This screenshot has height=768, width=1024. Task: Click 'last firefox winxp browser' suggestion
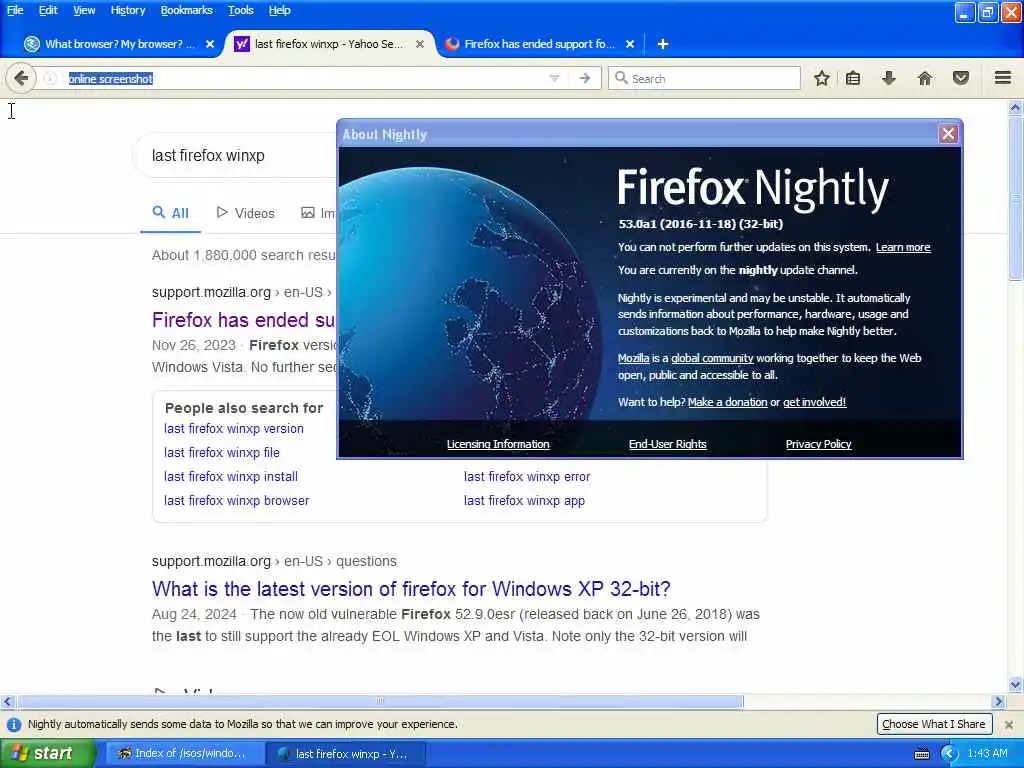[236, 501]
